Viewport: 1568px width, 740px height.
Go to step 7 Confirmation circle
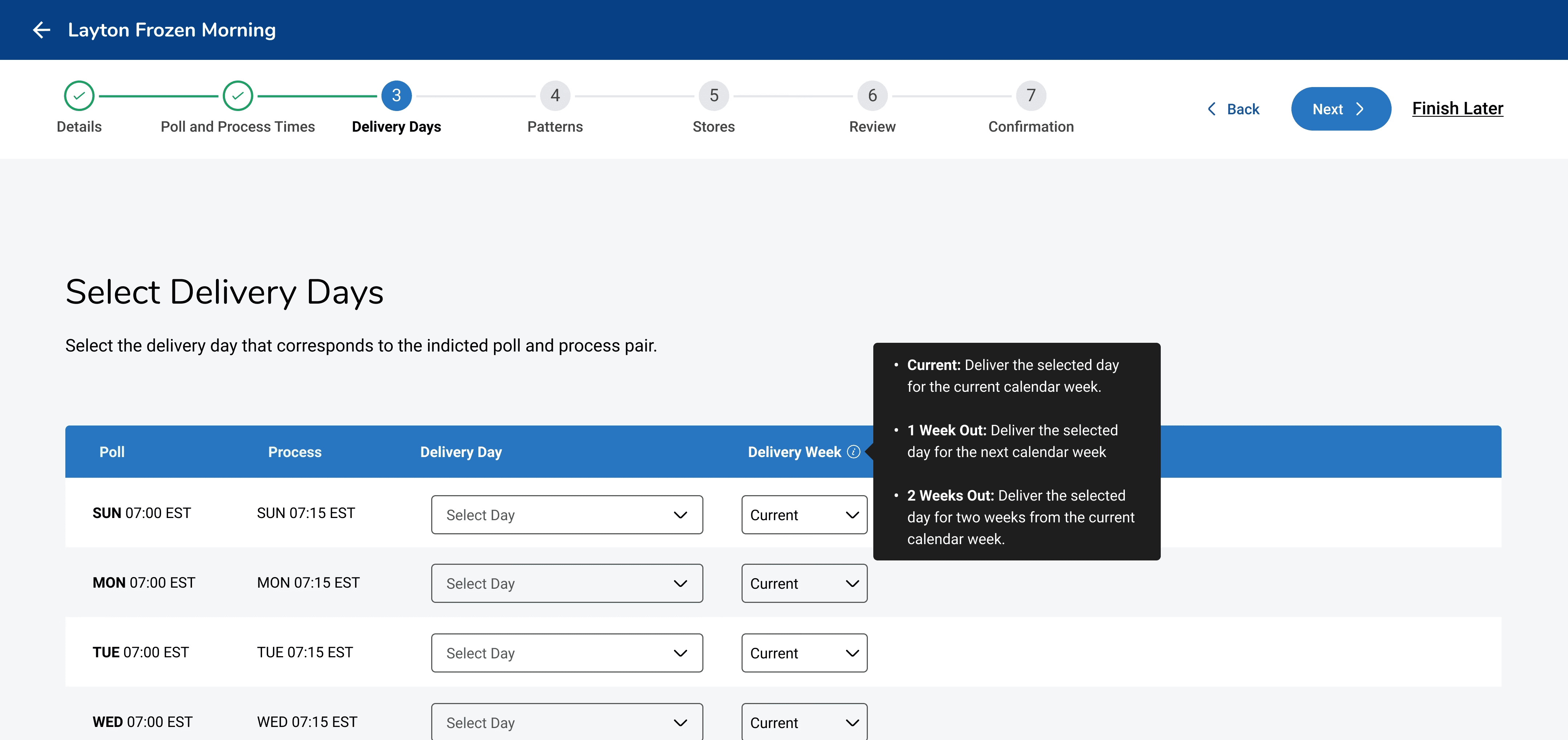[x=1031, y=95]
